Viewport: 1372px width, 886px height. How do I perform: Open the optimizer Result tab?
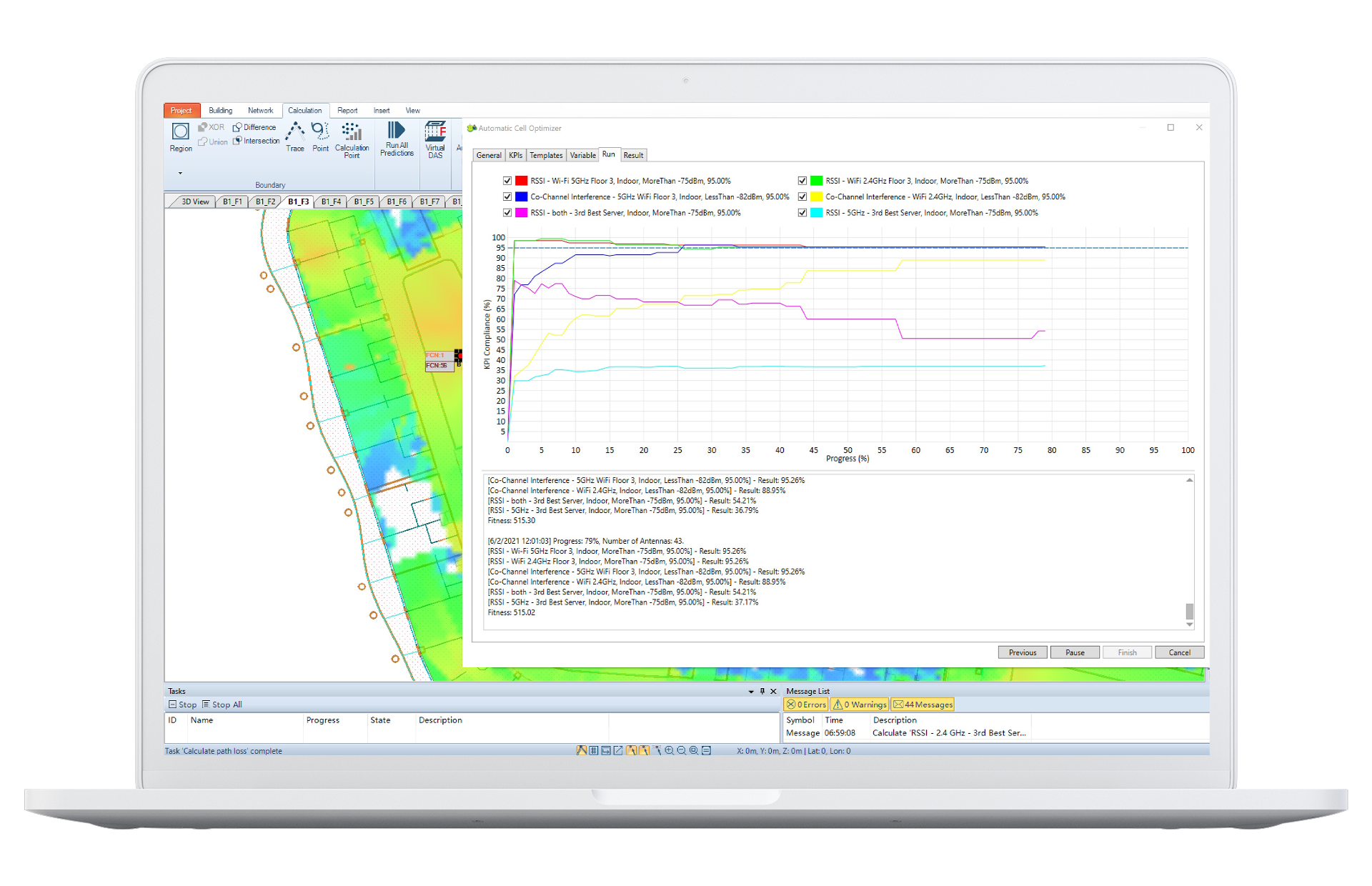coord(633,155)
